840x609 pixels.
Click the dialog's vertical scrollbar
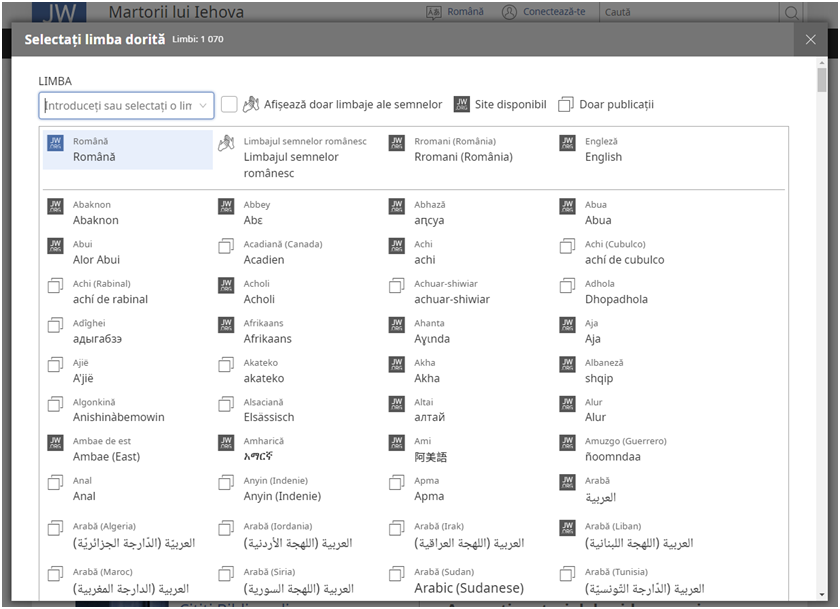pos(821,300)
